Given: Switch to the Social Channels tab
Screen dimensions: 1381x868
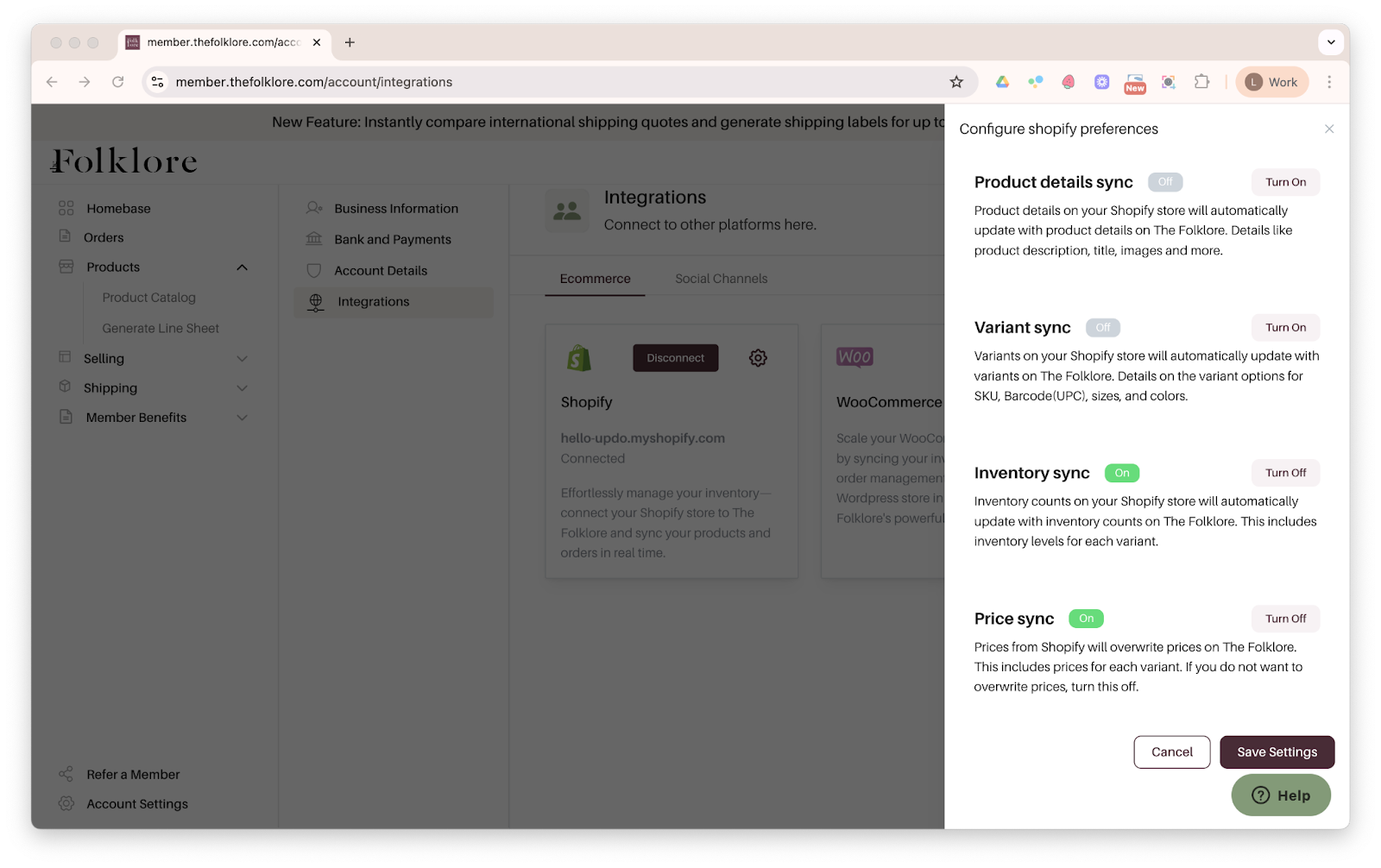Looking at the screenshot, I should [721, 278].
